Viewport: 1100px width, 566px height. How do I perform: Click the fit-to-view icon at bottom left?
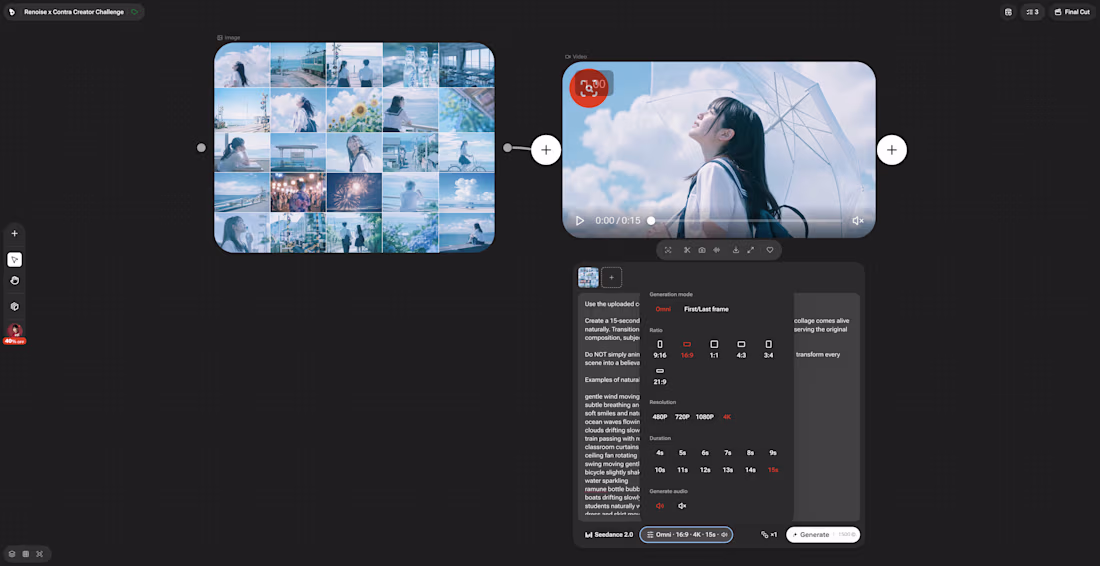click(x=39, y=553)
